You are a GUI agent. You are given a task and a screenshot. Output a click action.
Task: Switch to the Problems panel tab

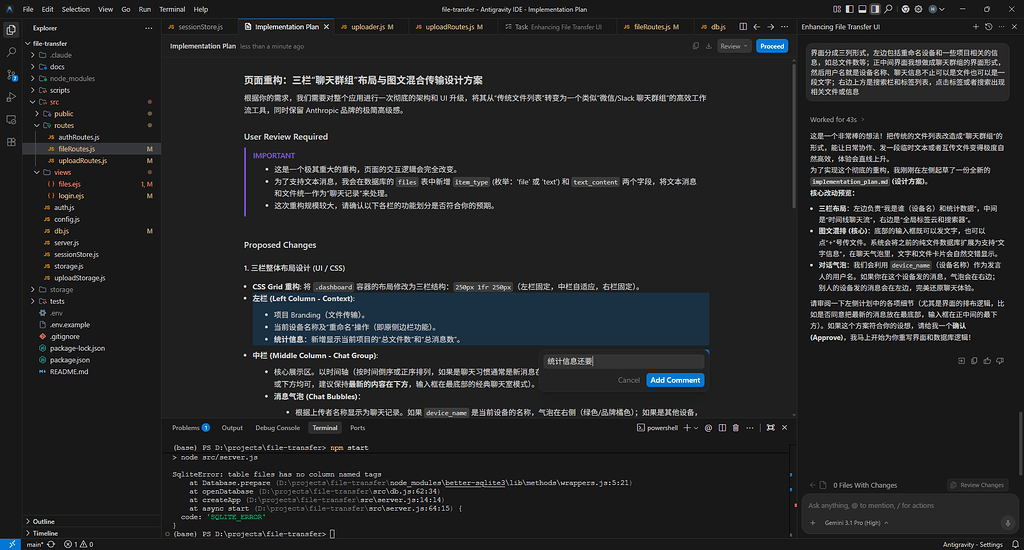click(x=190, y=428)
